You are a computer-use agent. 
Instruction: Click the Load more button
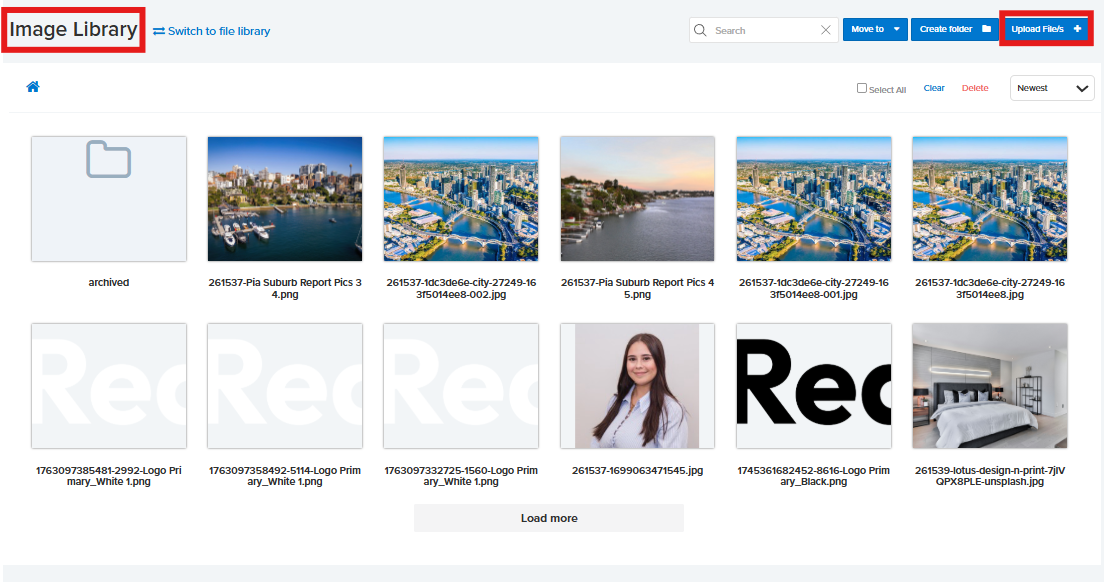coord(549,518)
